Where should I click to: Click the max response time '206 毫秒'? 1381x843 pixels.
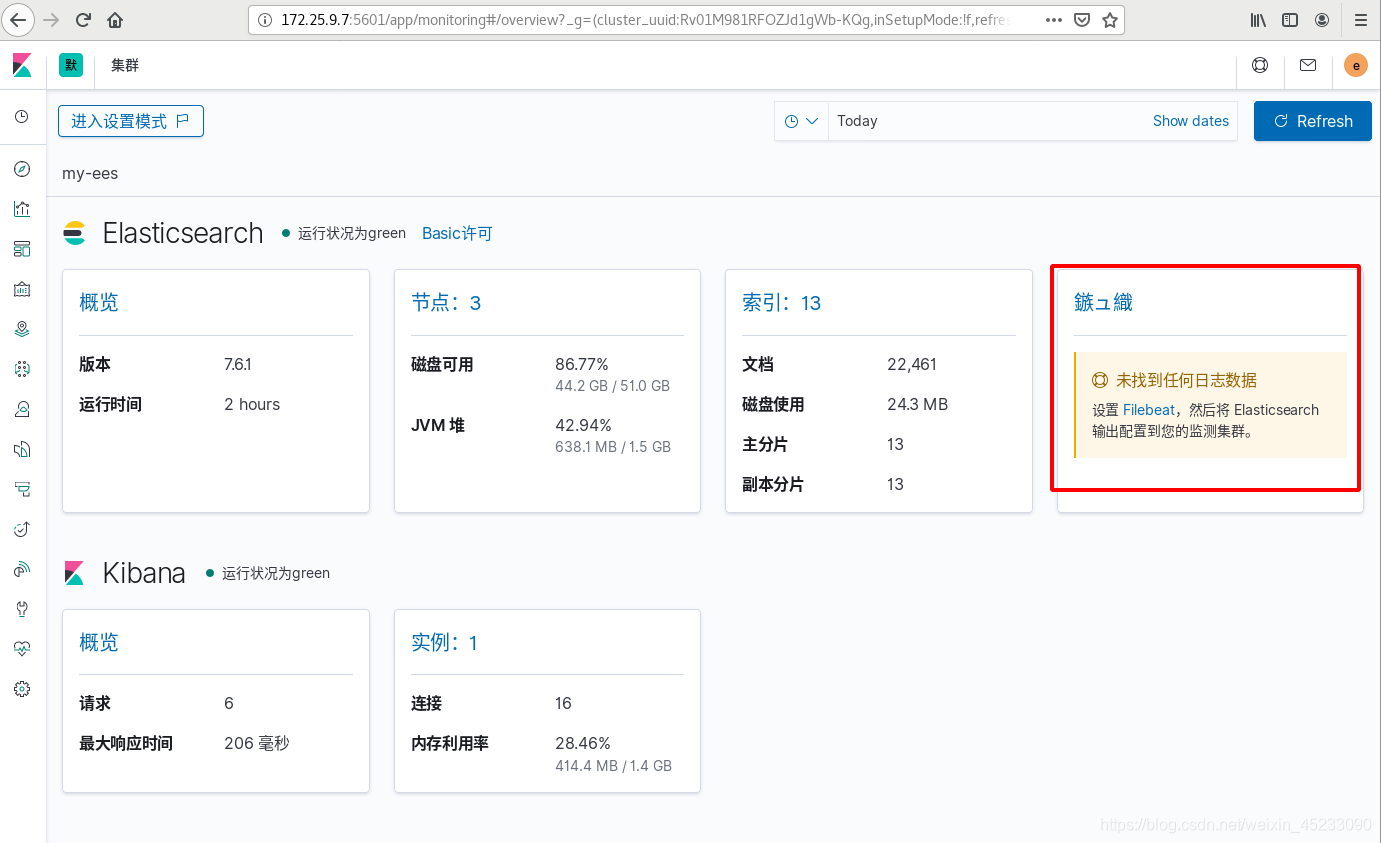[x=256, y=744]
